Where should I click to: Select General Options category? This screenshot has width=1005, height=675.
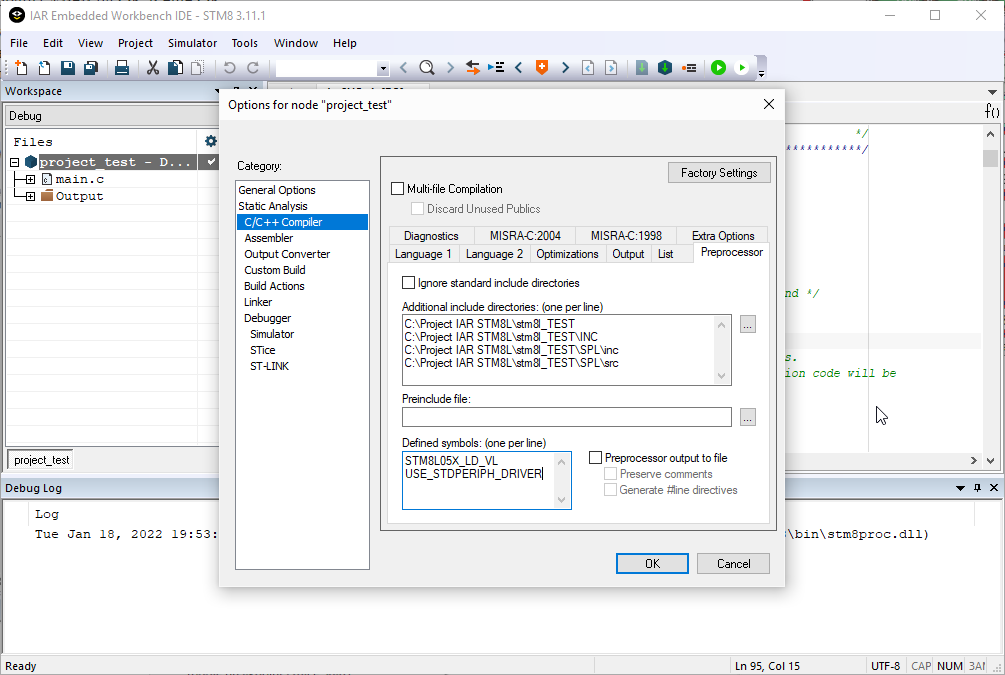point(277,190)
